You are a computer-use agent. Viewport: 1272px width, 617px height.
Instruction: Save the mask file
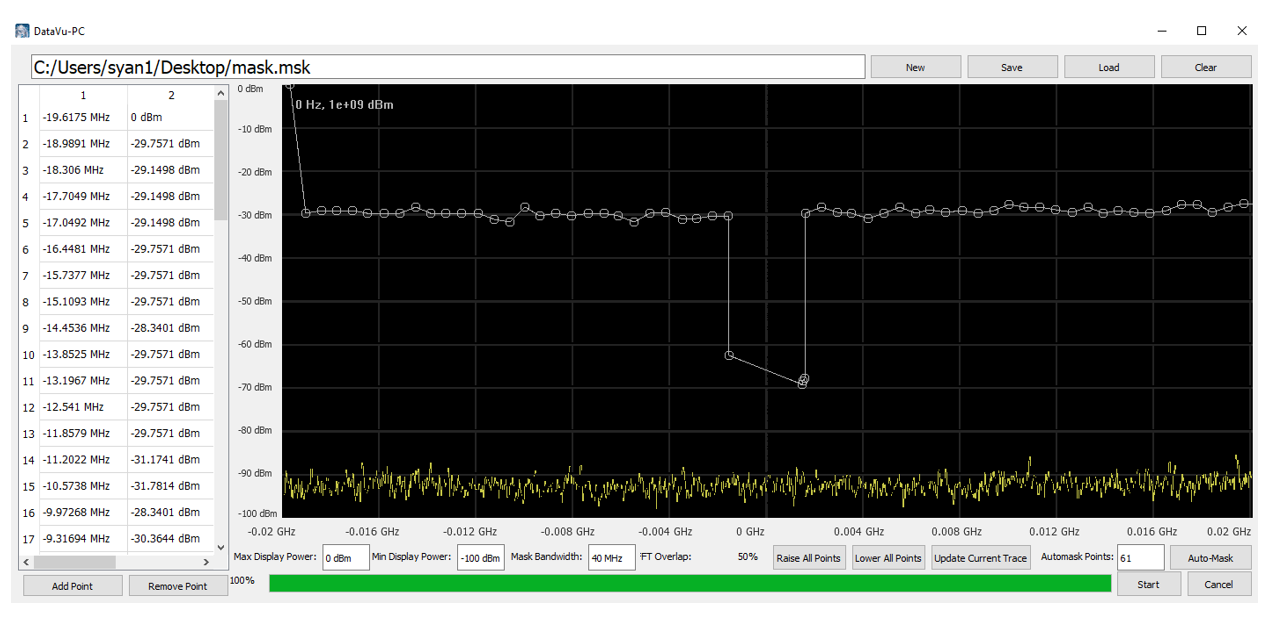(x=1011, y=67)
